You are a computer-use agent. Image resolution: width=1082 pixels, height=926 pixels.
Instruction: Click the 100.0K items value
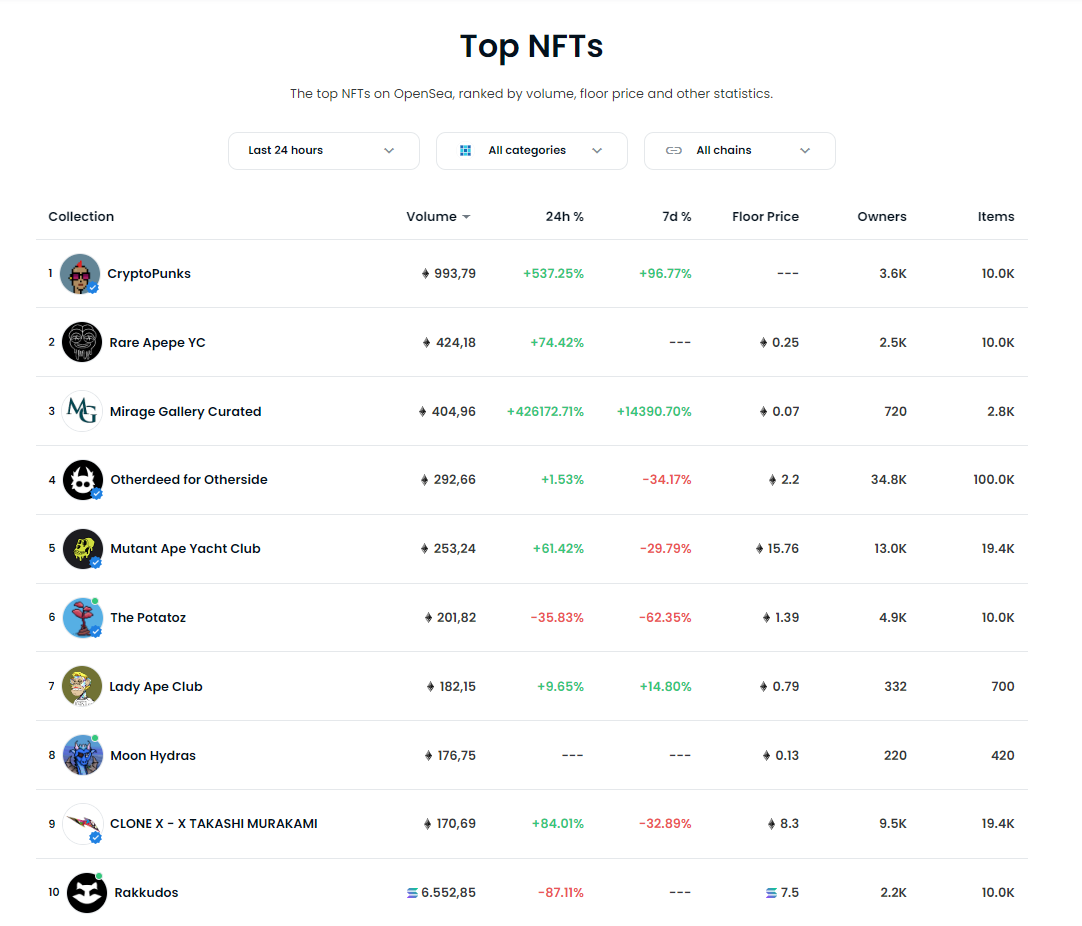coord(994,480)
